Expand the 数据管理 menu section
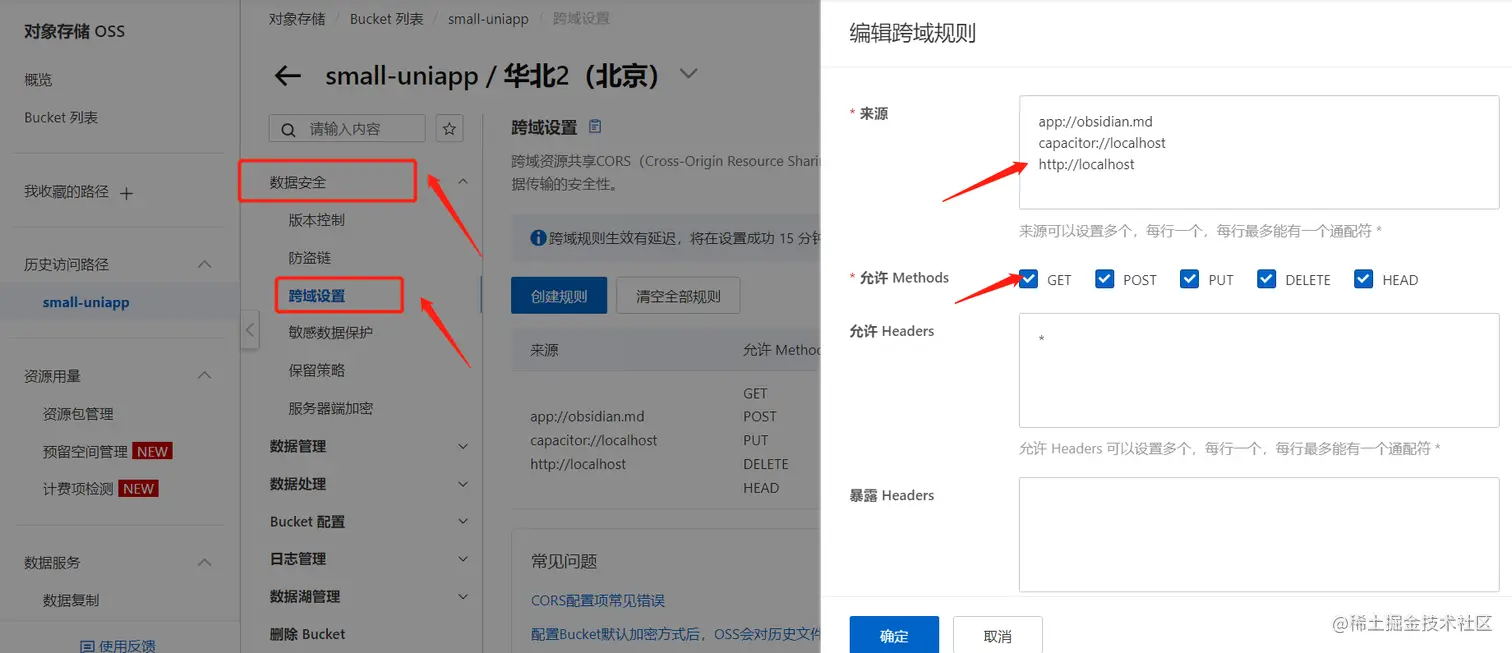Viewport: 1512px width, 653px height. tap(463, 446)
